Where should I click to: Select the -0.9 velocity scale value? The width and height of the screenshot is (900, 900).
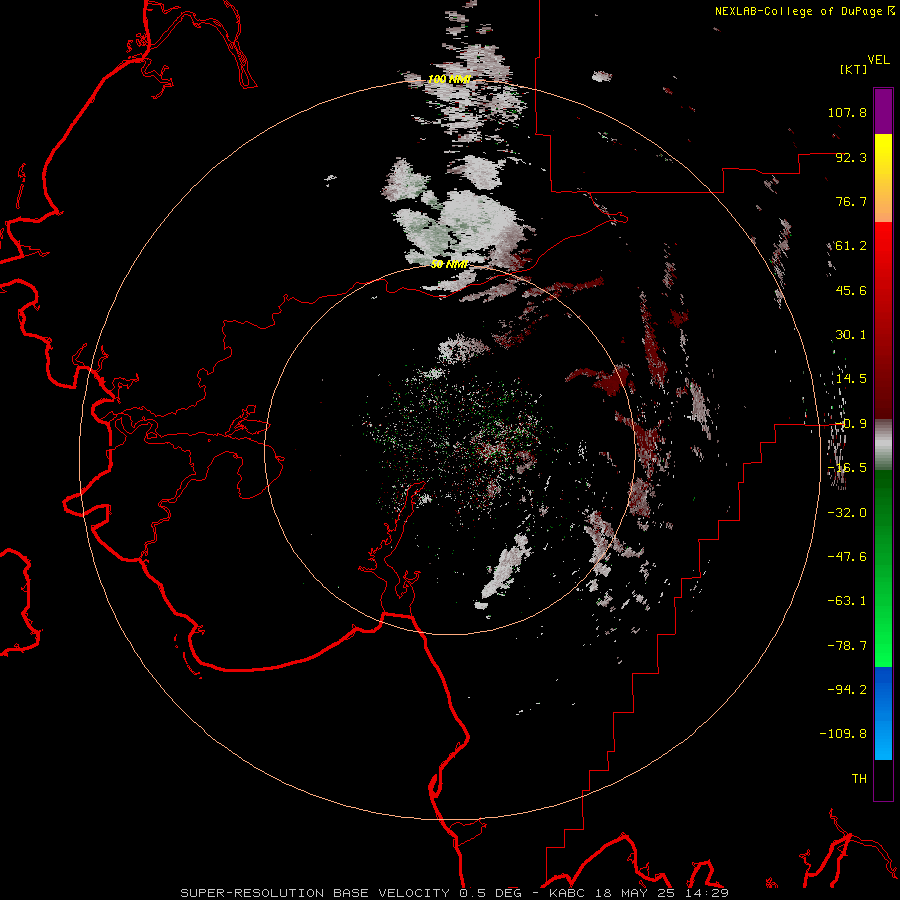[x=851, y=424]
